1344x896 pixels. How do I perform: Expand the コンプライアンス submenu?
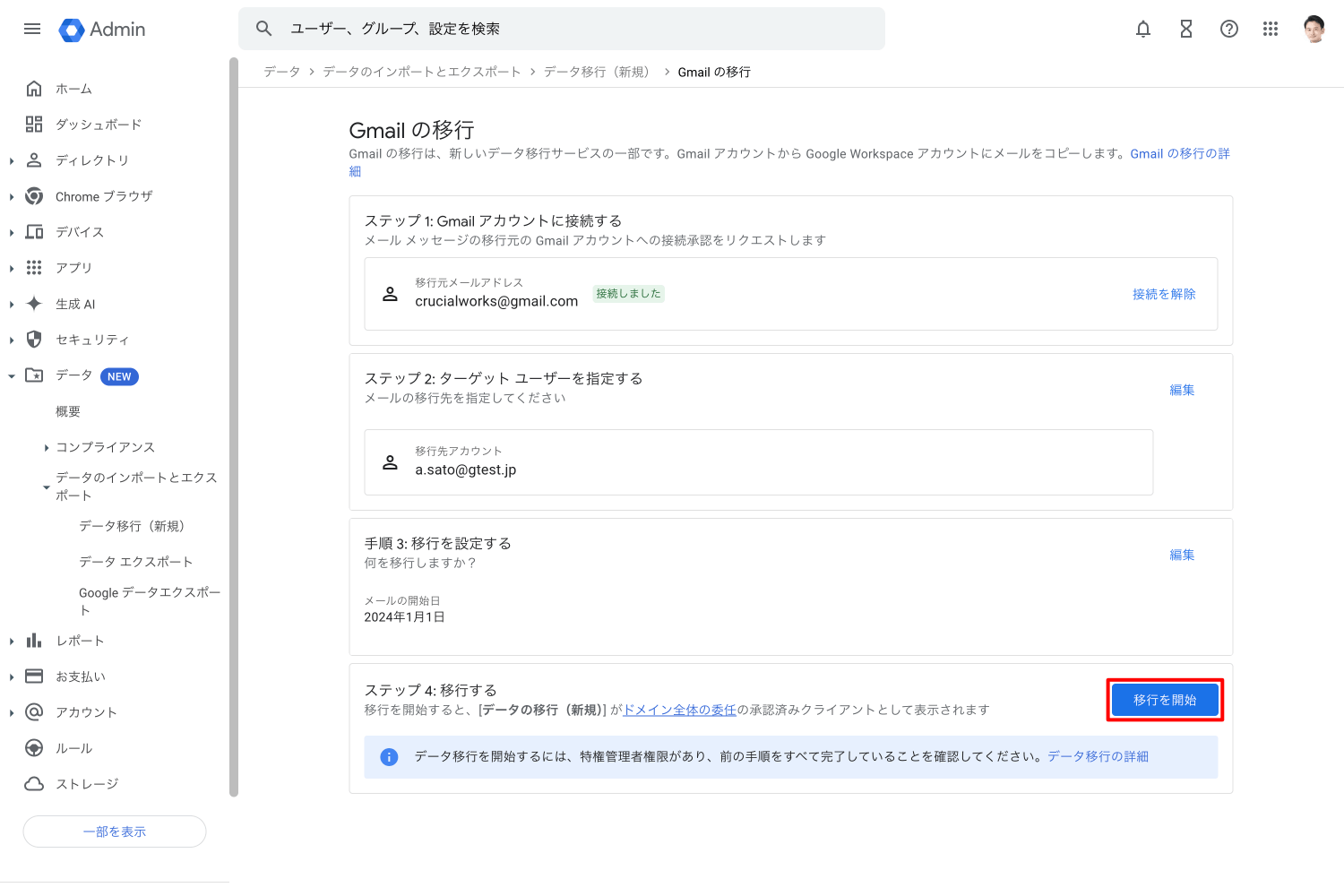pyautogui.click(x=47, y=448)
